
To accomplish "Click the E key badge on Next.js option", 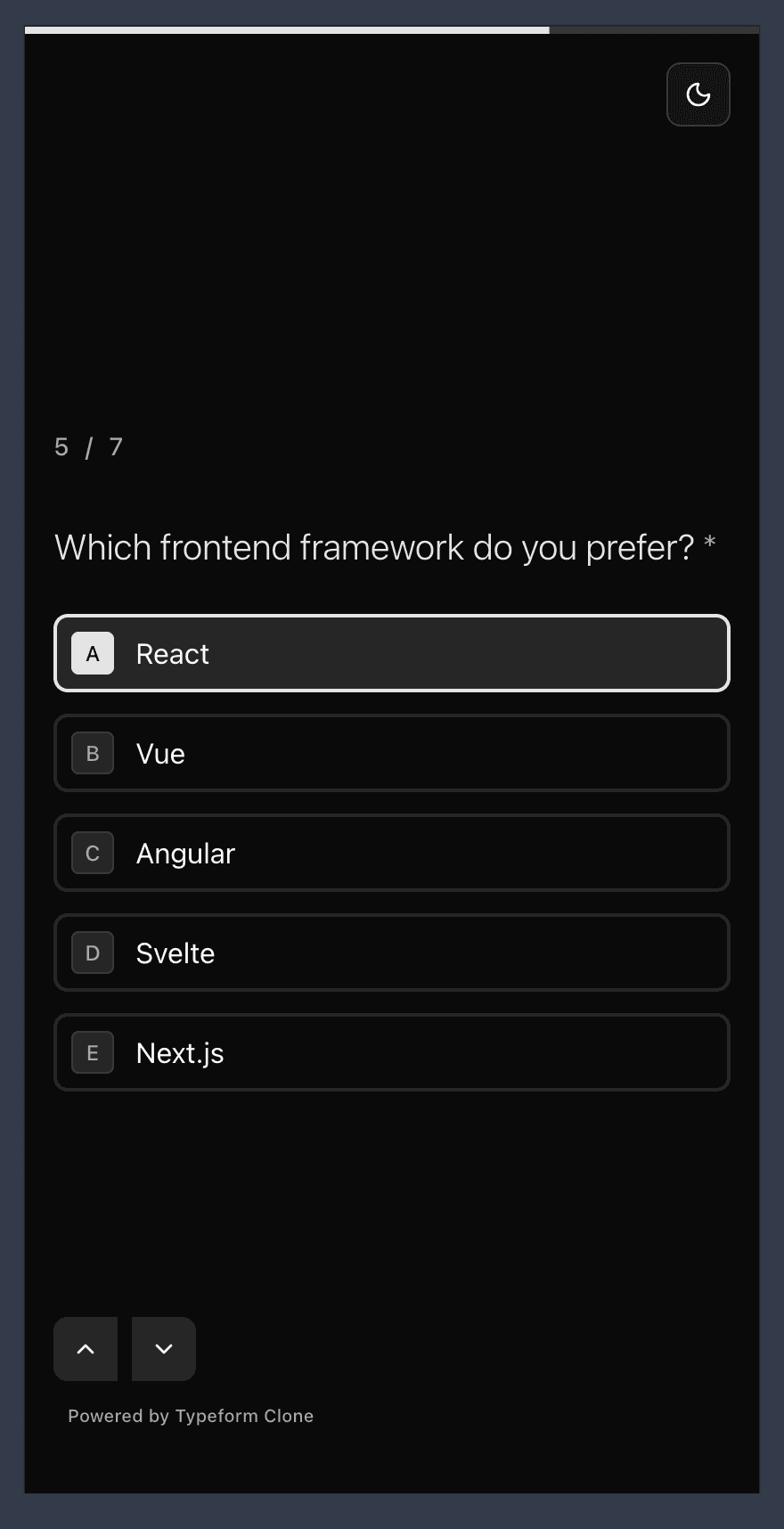I will point(92,1052).
